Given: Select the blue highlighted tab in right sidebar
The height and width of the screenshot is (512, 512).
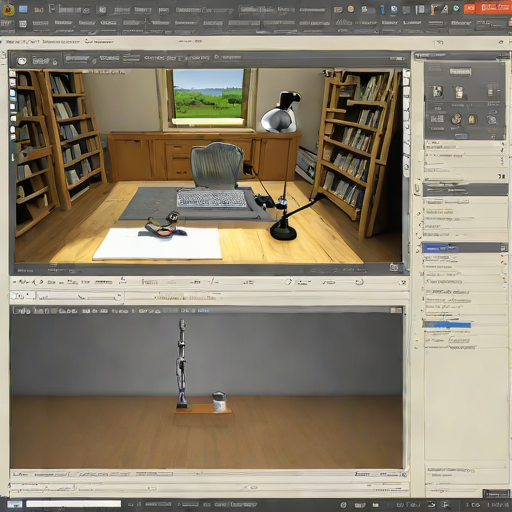Looking at the screenshot, I should [441, 248].
